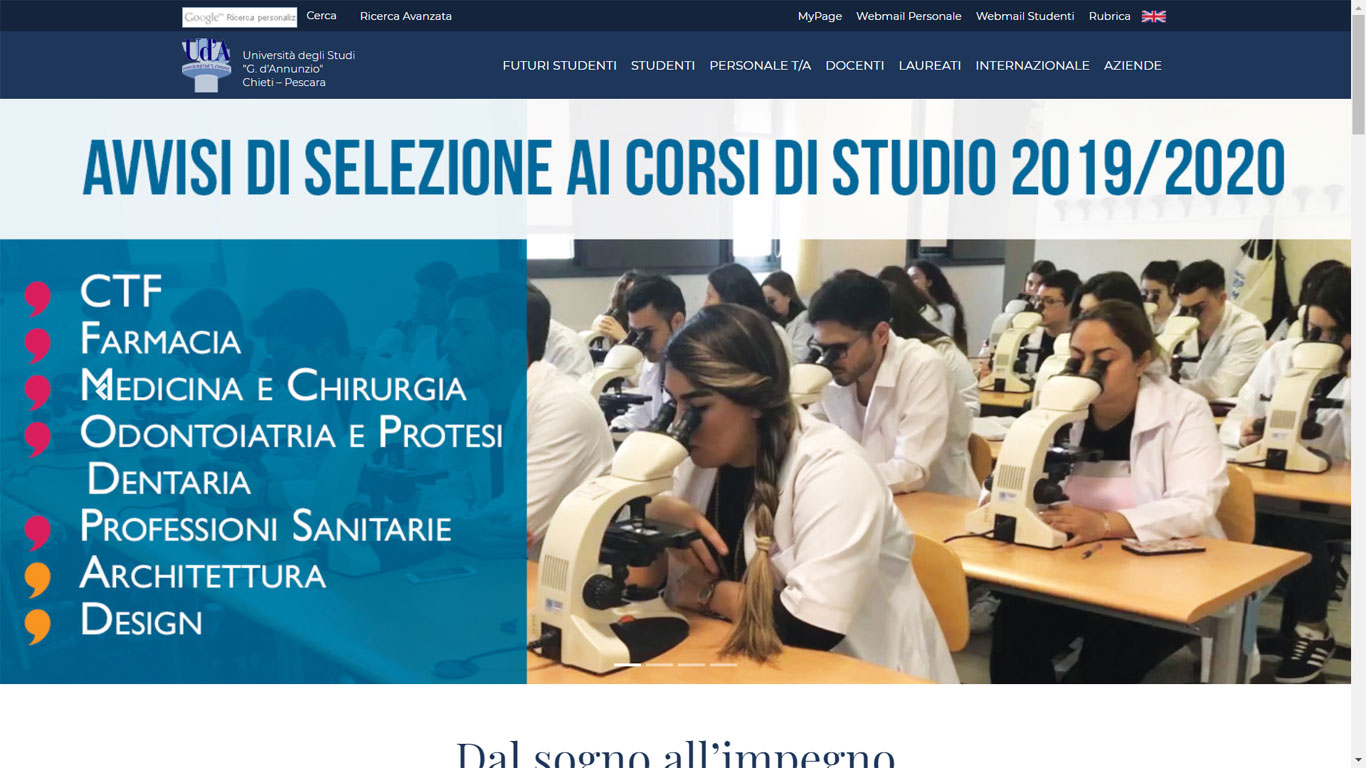Open the Rubrica directory link

(1109, 16)
